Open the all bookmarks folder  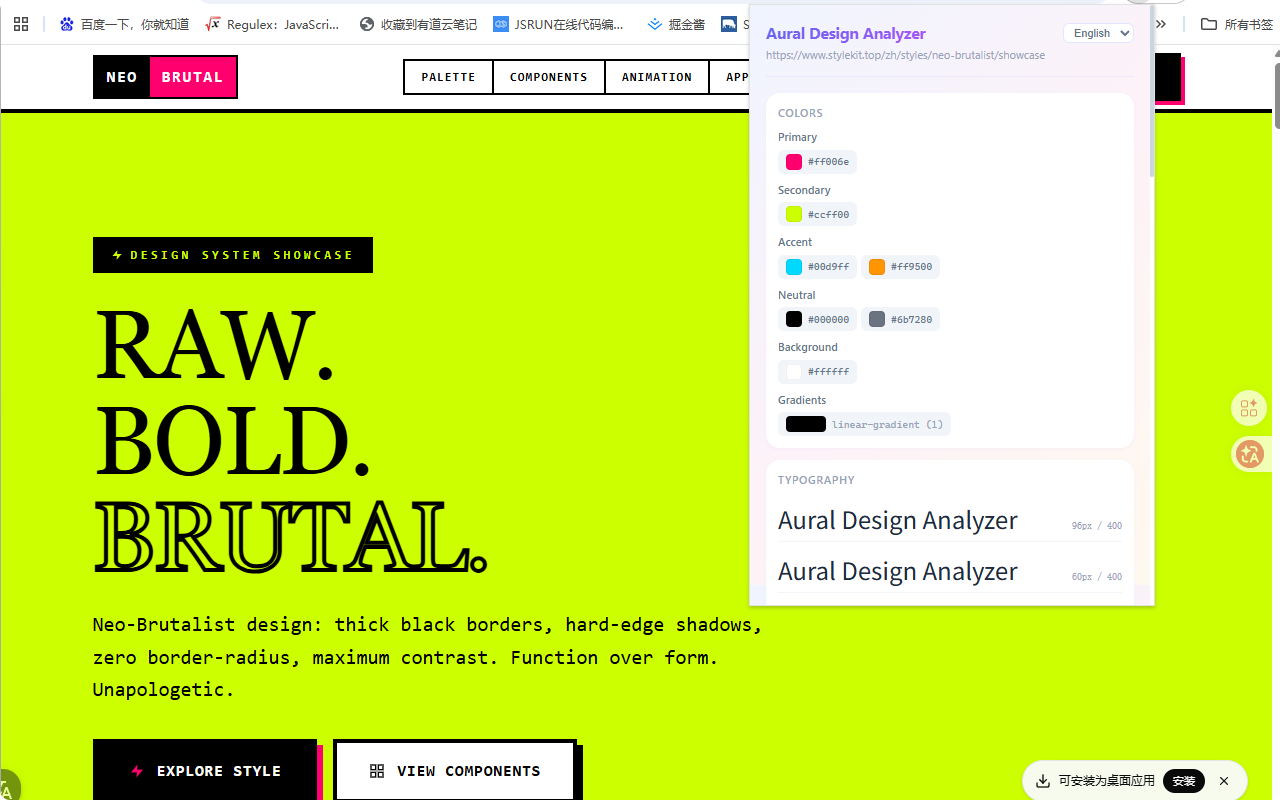(1237, 24)
